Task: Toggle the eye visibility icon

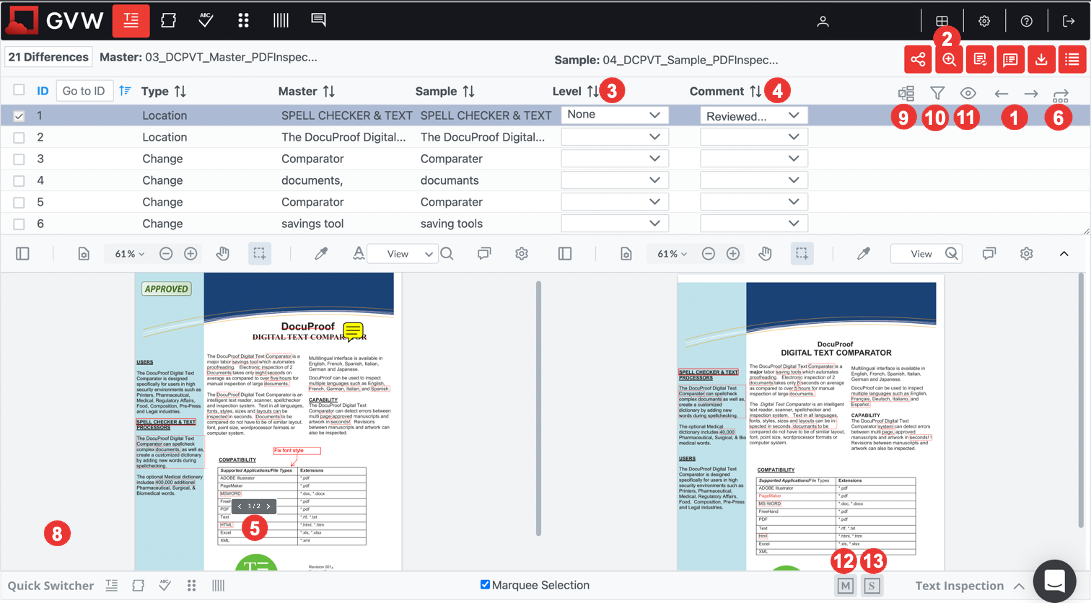Action: [967, 93]
